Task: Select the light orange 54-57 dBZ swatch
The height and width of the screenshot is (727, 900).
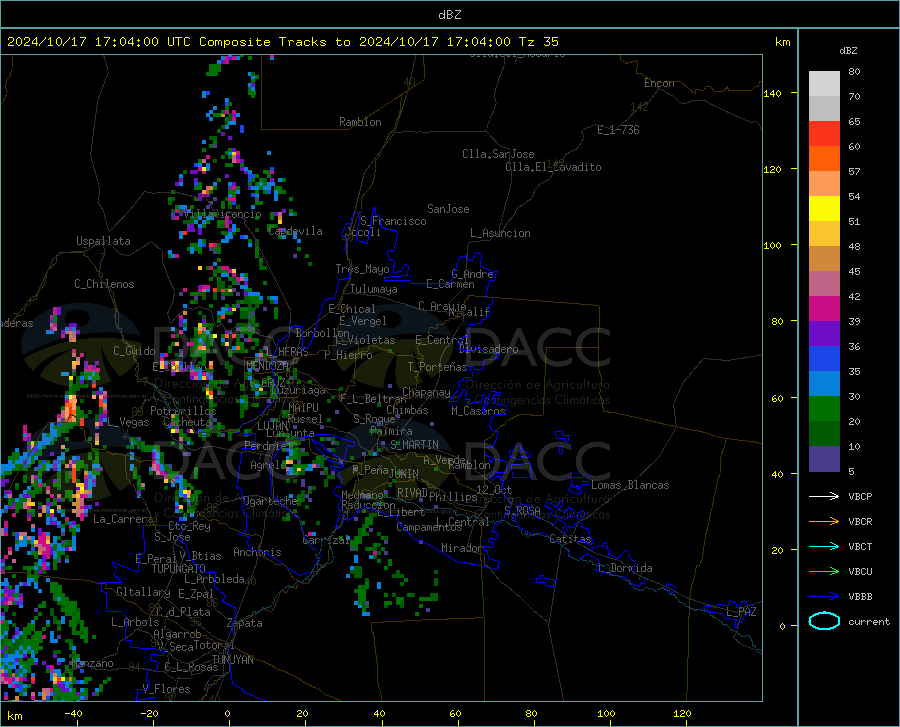Action: point(824,184)
